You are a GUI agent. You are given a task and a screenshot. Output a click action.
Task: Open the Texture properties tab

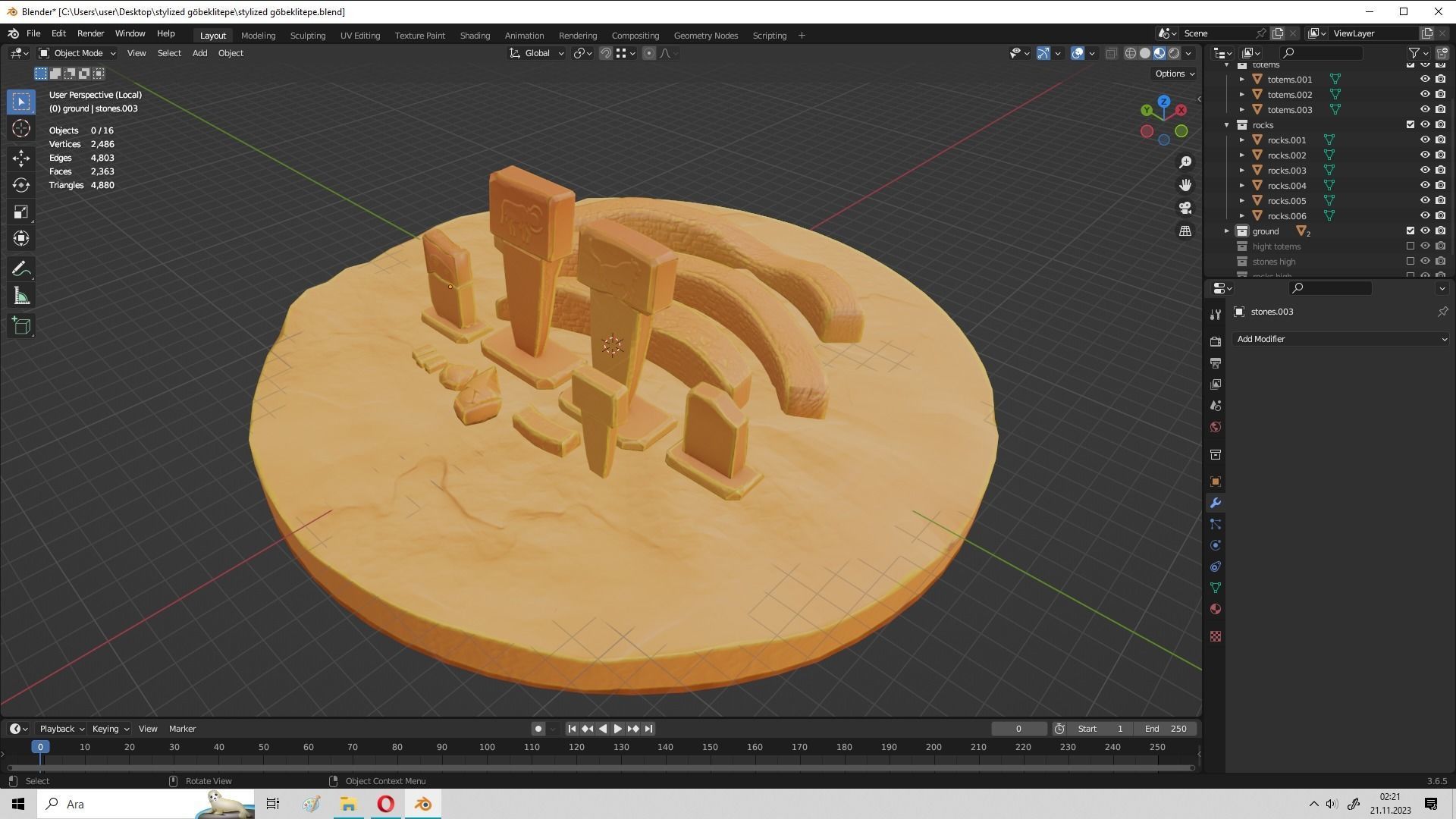point(1216,636)
